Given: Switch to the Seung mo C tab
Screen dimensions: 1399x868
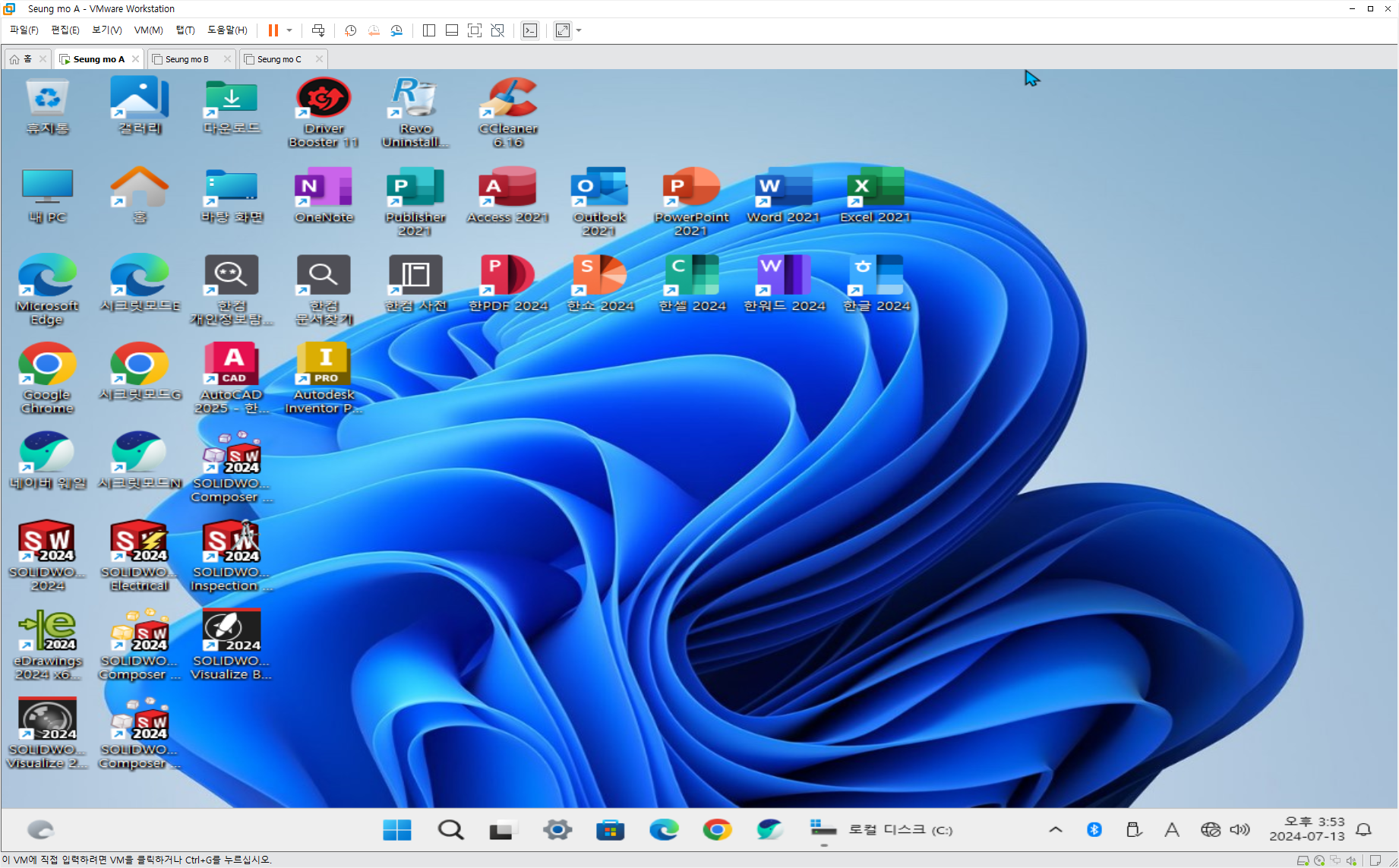Looking at the screenshot, I should click(x=279, y=59).
